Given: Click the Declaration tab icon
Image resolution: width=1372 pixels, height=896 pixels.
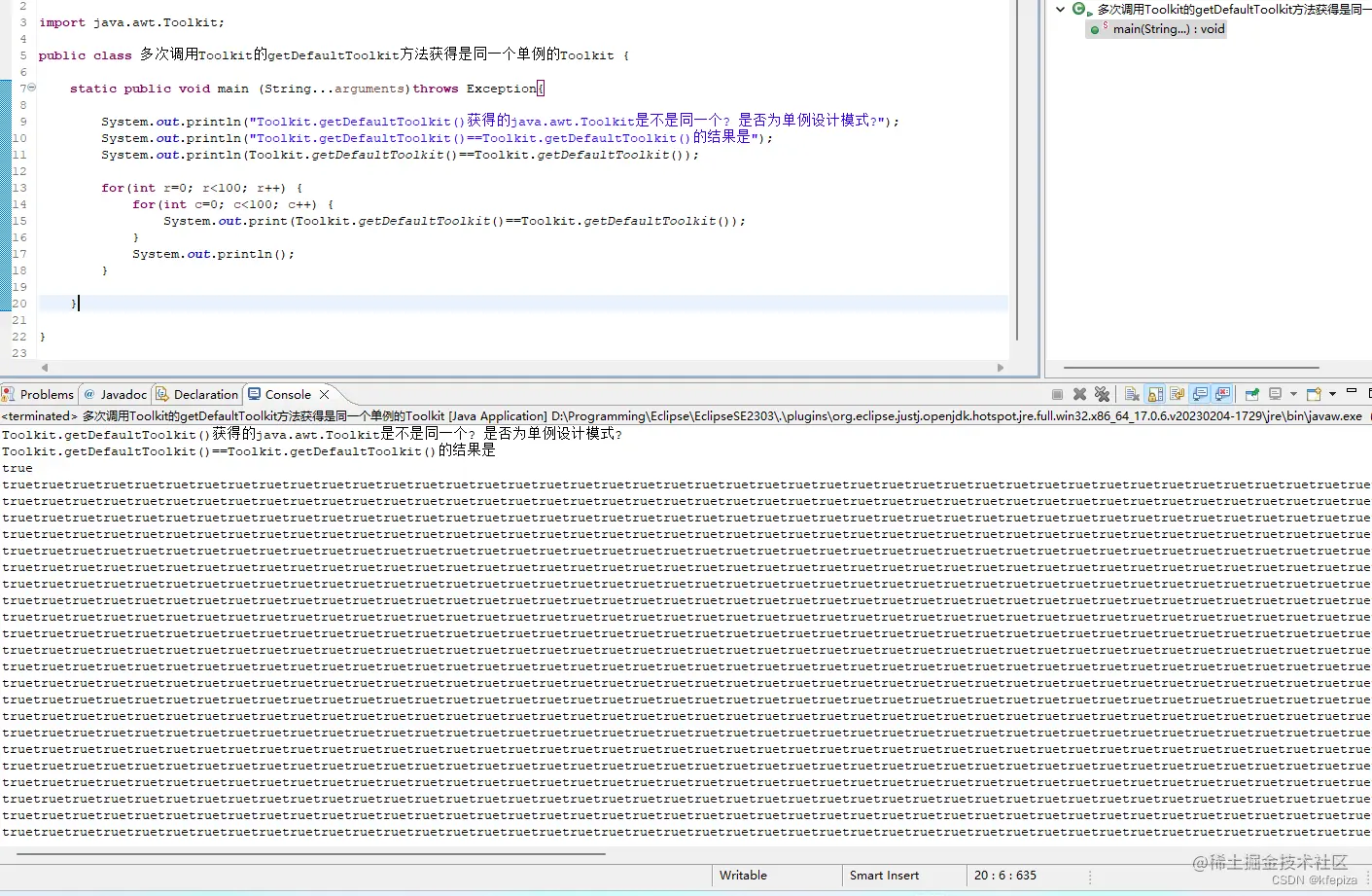Looking at the screenshot, I should [x=162, y=394].
